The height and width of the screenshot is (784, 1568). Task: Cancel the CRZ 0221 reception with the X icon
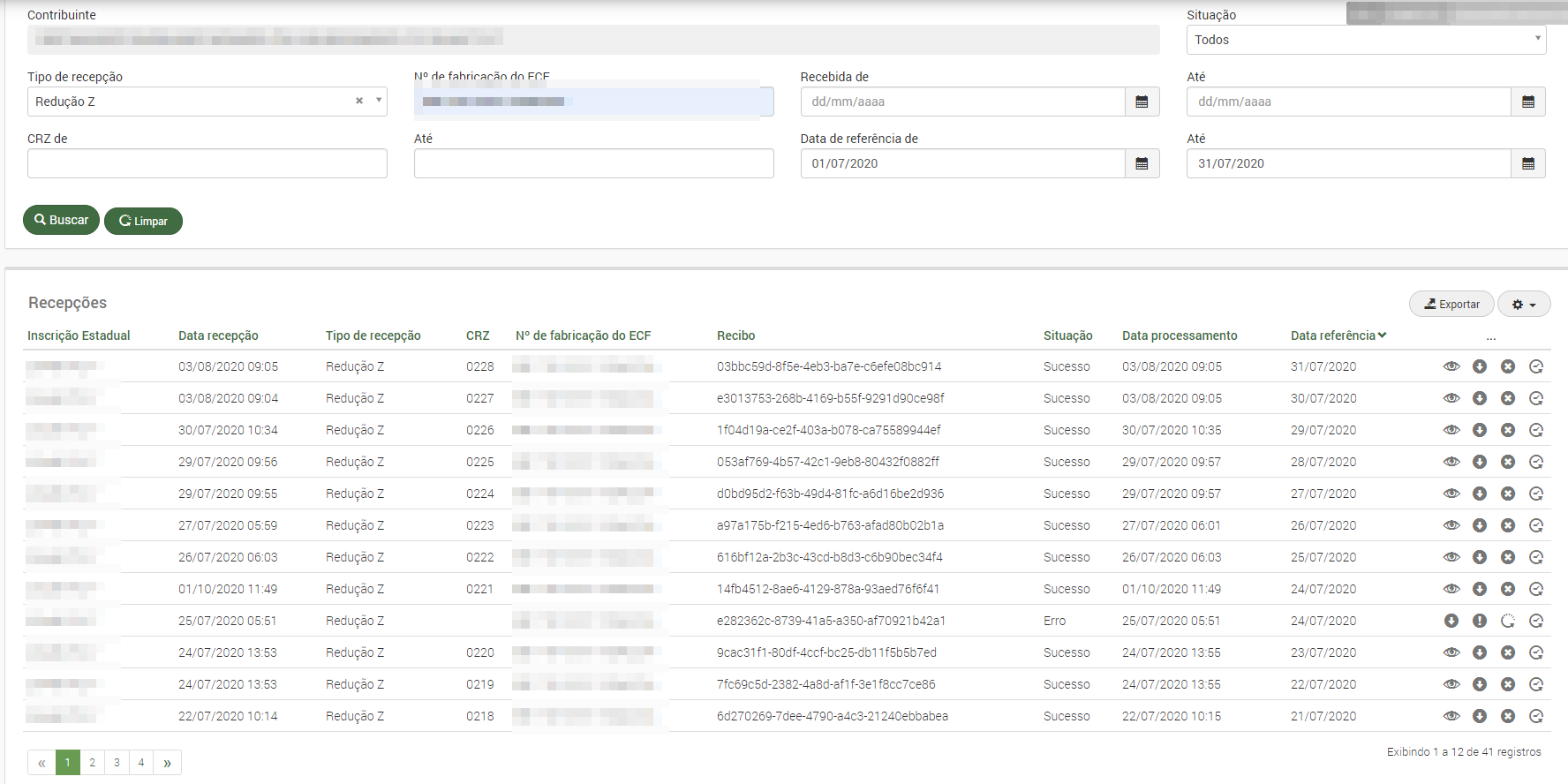click(x=1508, y=589)
